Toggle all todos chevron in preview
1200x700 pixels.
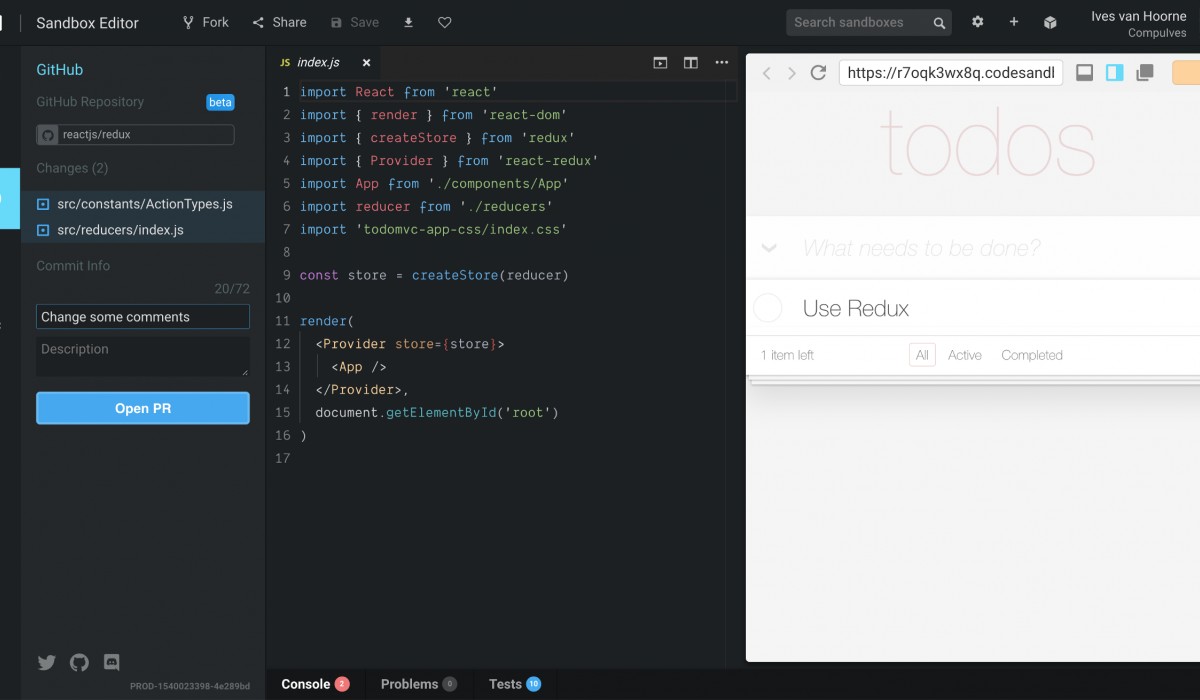pos(769,248)
